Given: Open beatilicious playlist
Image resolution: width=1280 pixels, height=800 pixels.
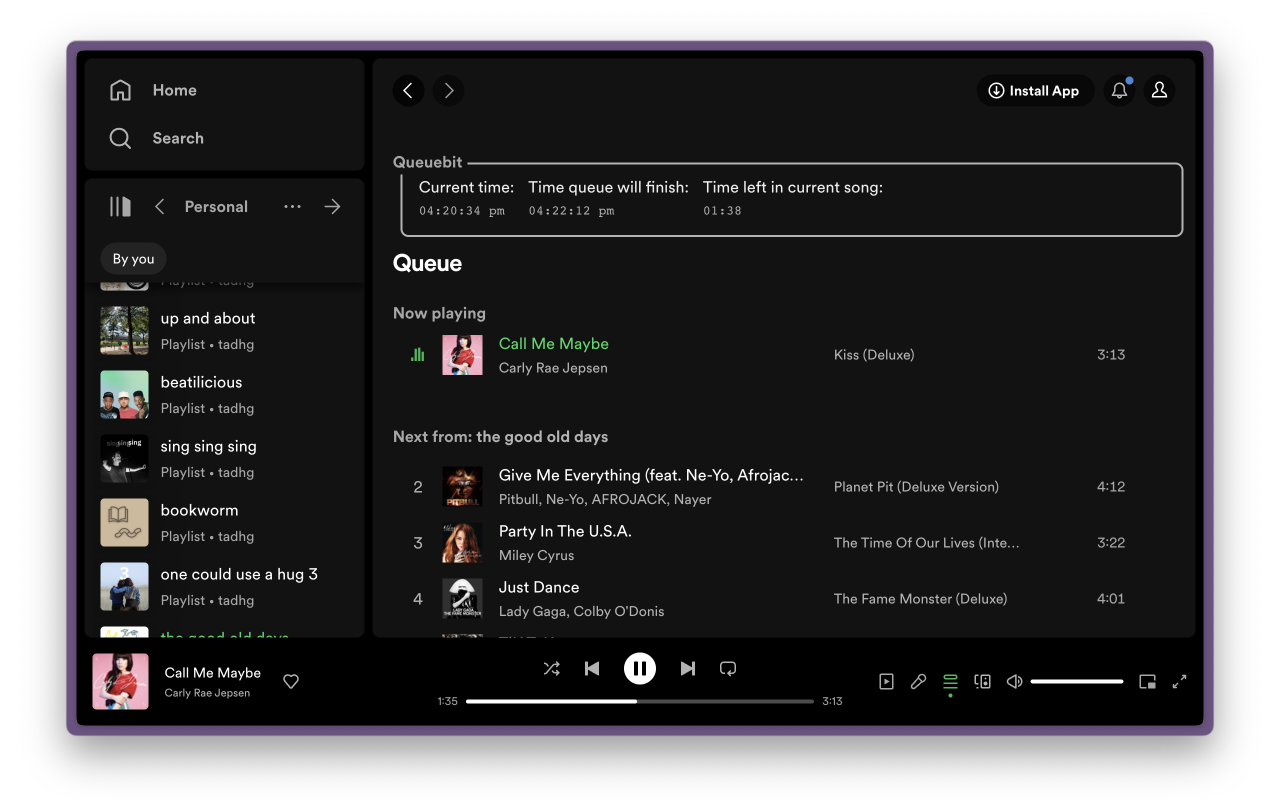Looking at the screenshot, I should point(225,394).
